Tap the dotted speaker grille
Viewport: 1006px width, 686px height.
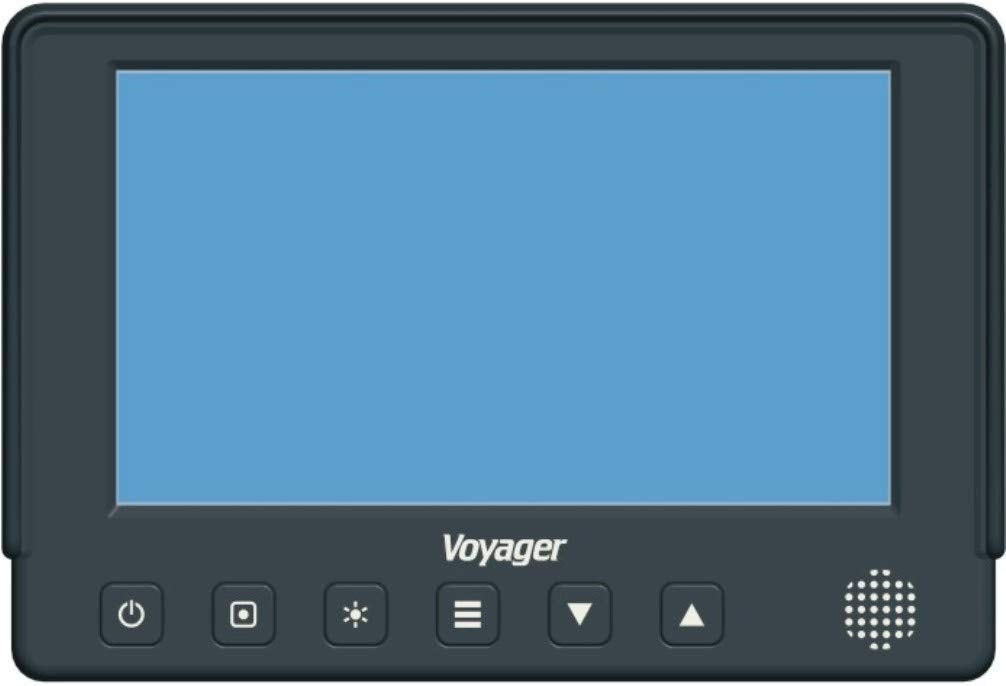(x=880, y=609)
